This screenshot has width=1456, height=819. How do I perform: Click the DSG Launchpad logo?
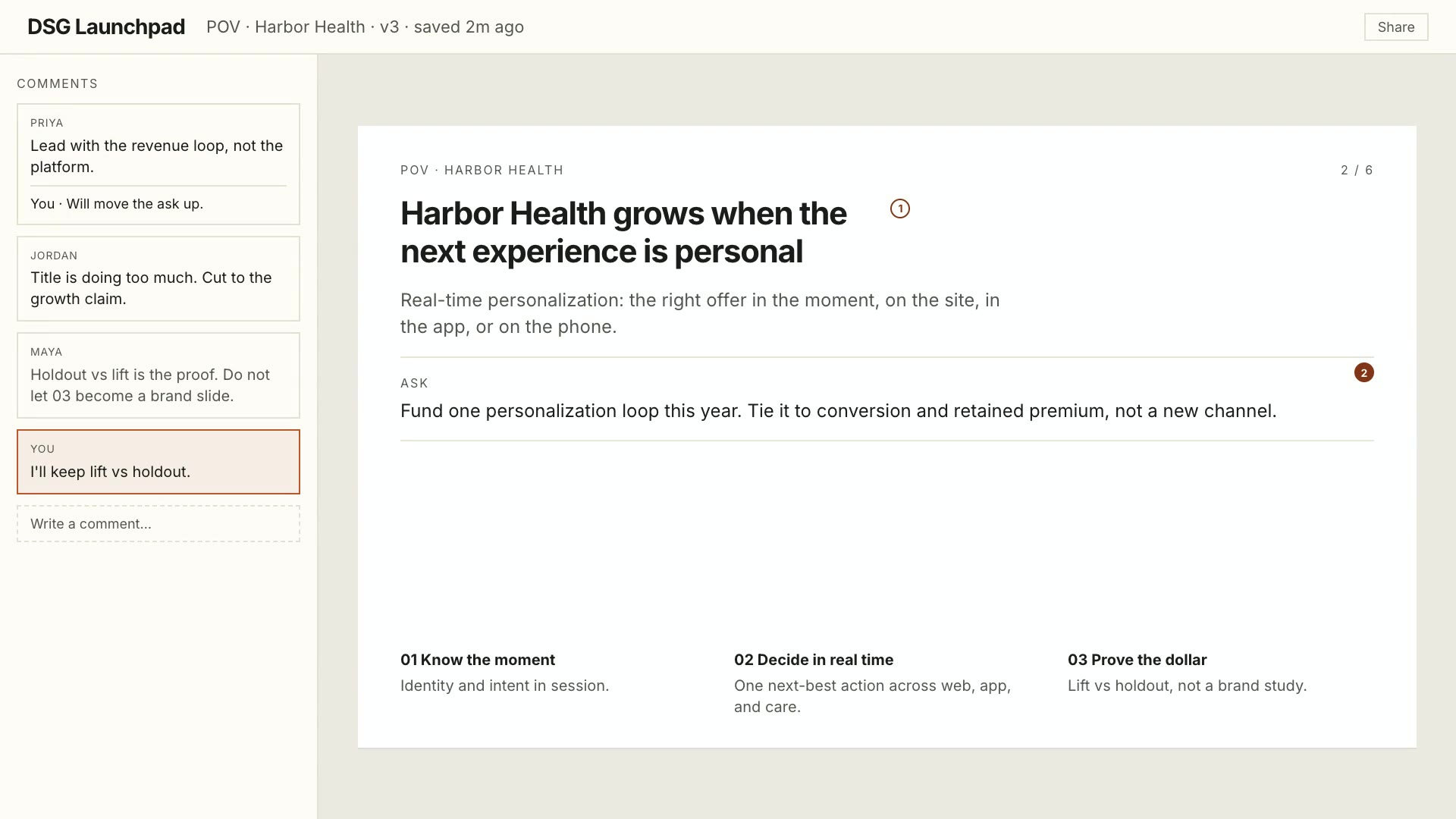point(106,27)
